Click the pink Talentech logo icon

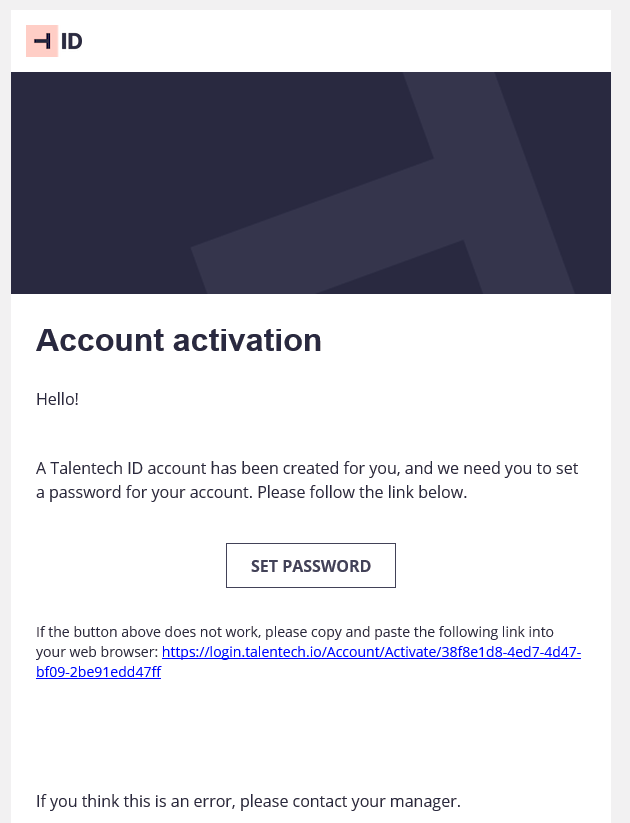[41, 41]
